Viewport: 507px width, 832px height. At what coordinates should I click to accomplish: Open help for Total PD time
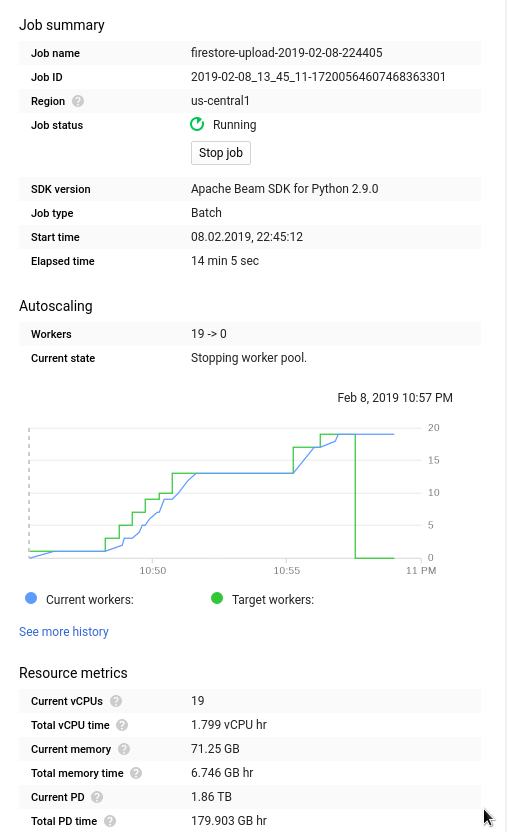[x=110, y=821]
